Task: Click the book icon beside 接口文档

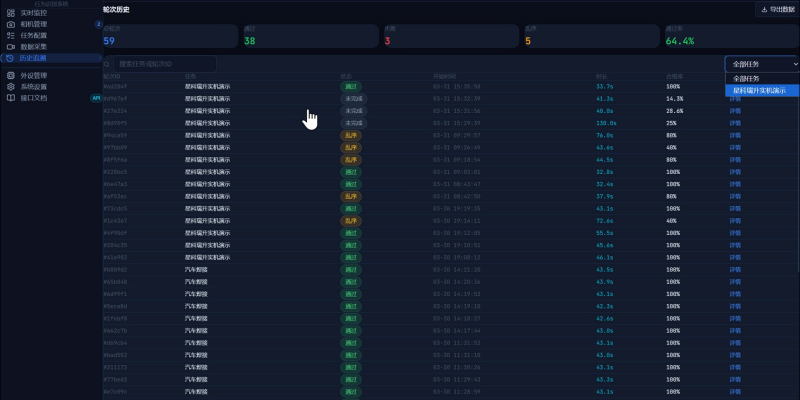Action: tap(11, 98)
